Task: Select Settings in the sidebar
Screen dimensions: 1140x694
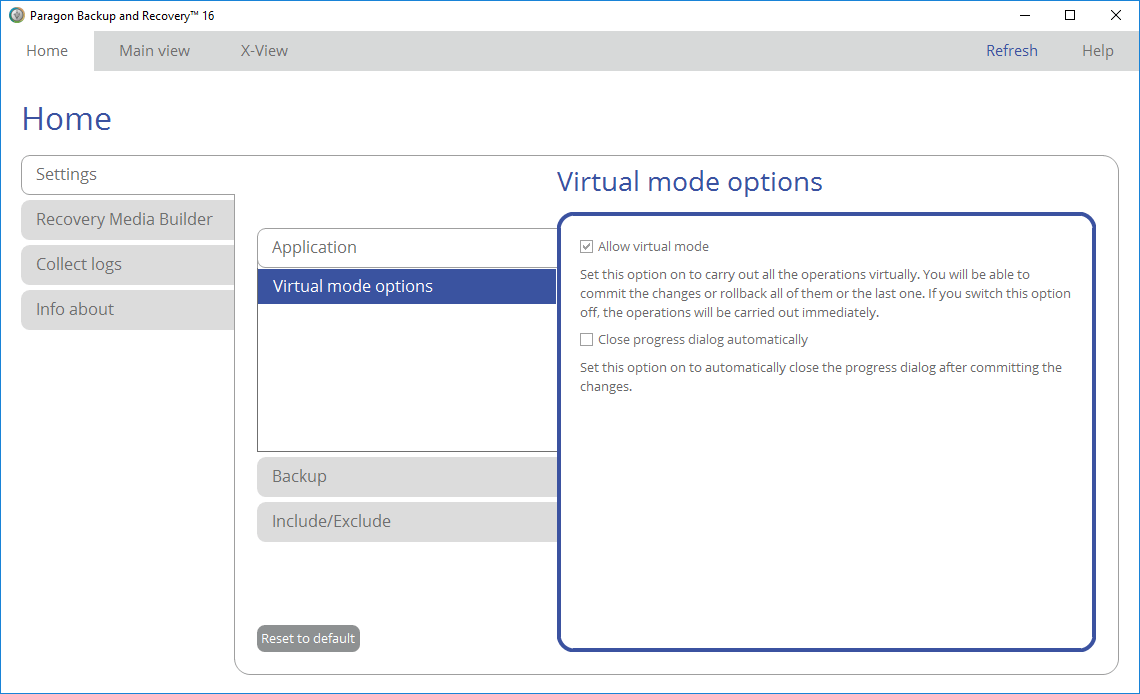Action: pyautogui.click(x=128, y=174)
